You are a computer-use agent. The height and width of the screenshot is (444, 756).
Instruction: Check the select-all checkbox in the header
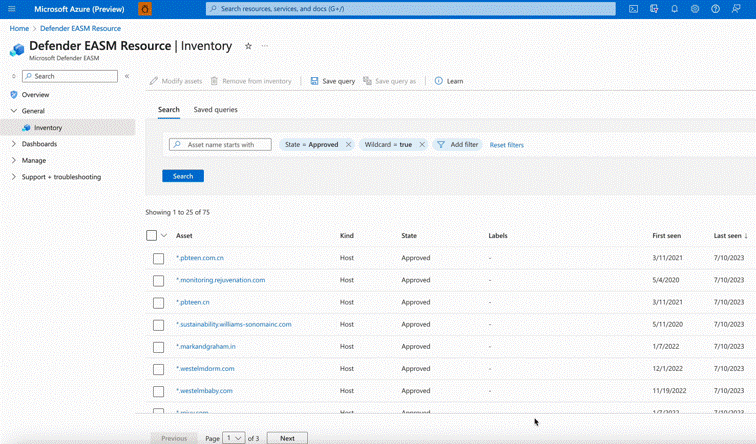(151, 235)
